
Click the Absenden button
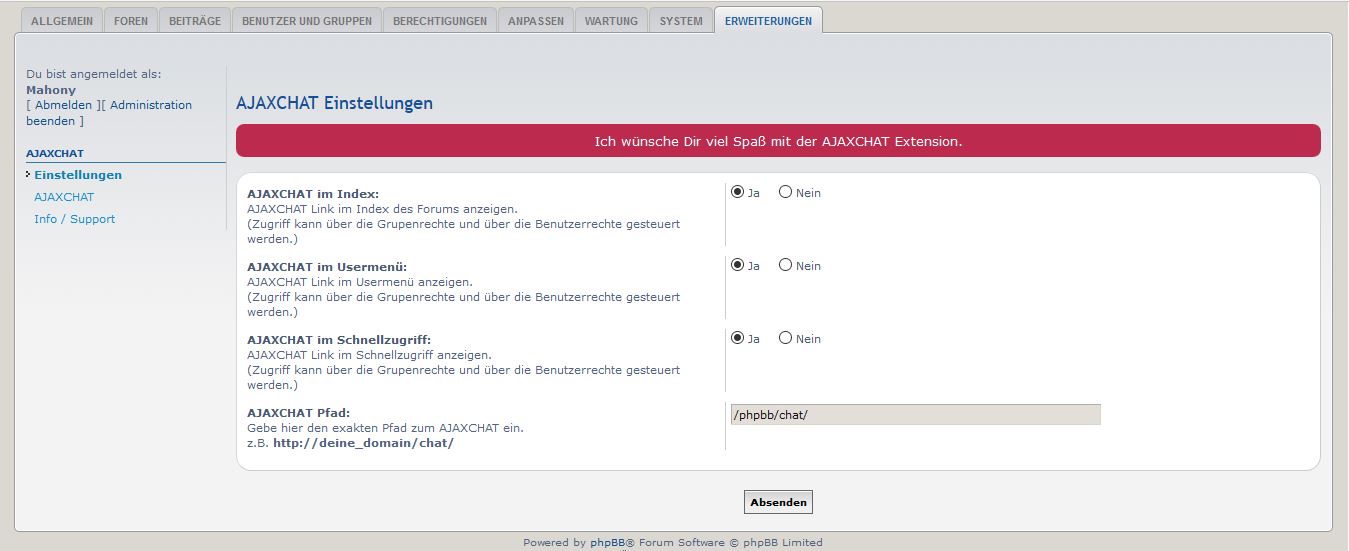coord(778,502)
